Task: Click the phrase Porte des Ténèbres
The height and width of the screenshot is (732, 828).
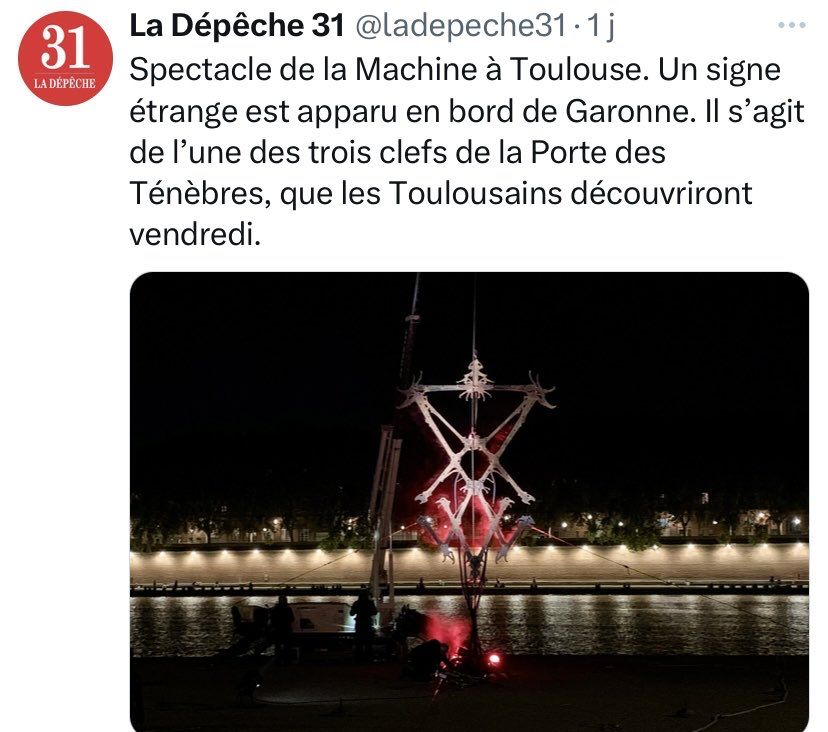Action: point(398,173)
